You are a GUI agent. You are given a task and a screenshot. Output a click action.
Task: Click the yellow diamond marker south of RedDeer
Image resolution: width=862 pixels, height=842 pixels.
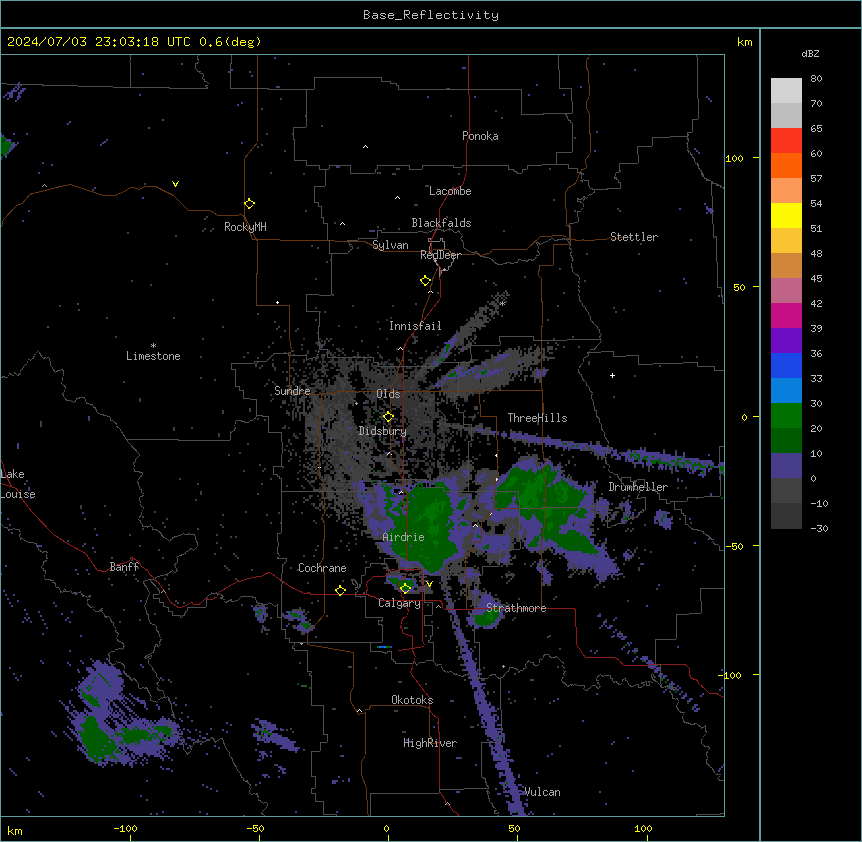pos(426,281)
